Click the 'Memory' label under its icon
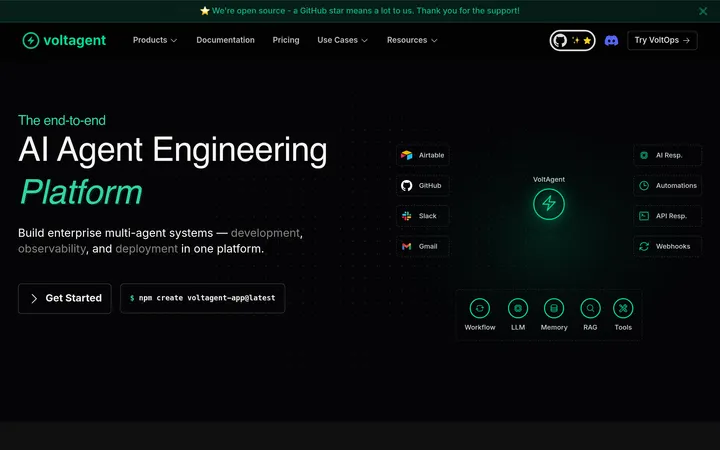Image resolution: width=720 pixels, height=450 pixels. (554, 327)
